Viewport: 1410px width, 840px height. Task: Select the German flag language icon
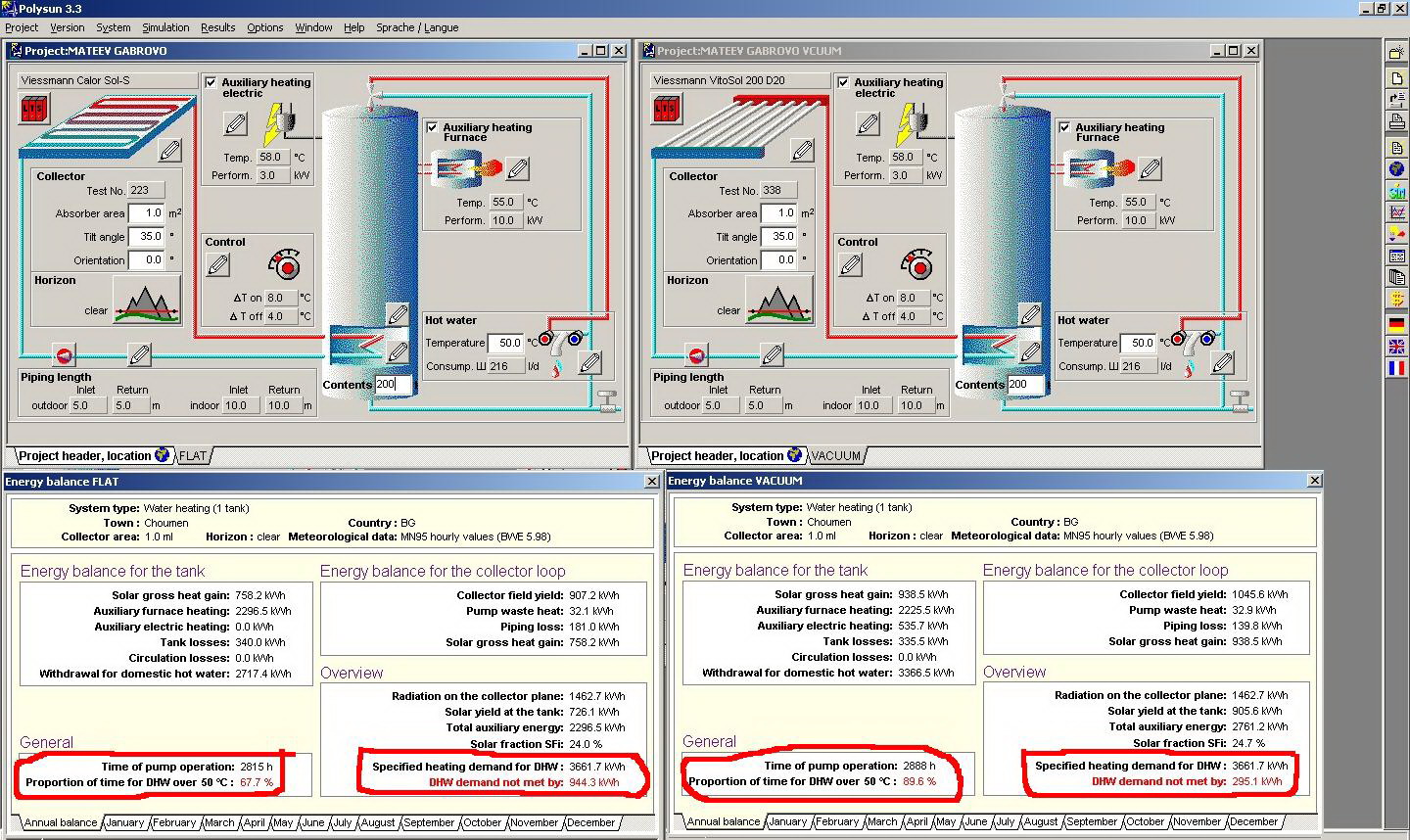coord(1396,323)
